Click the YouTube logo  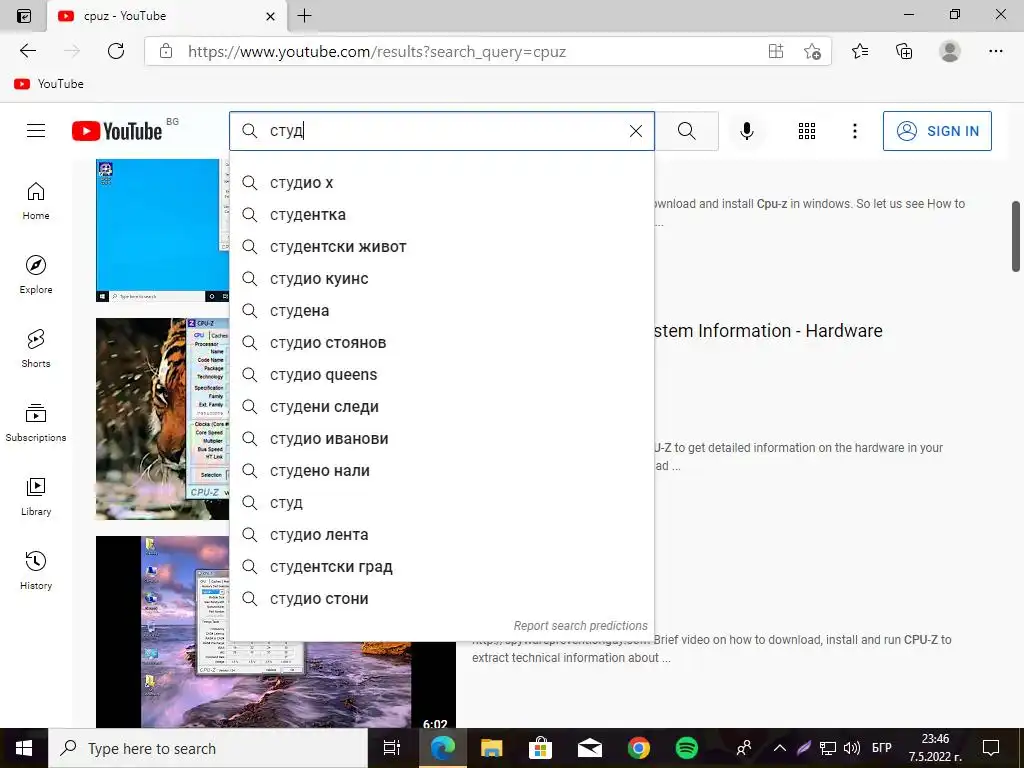tap(117, 131)
